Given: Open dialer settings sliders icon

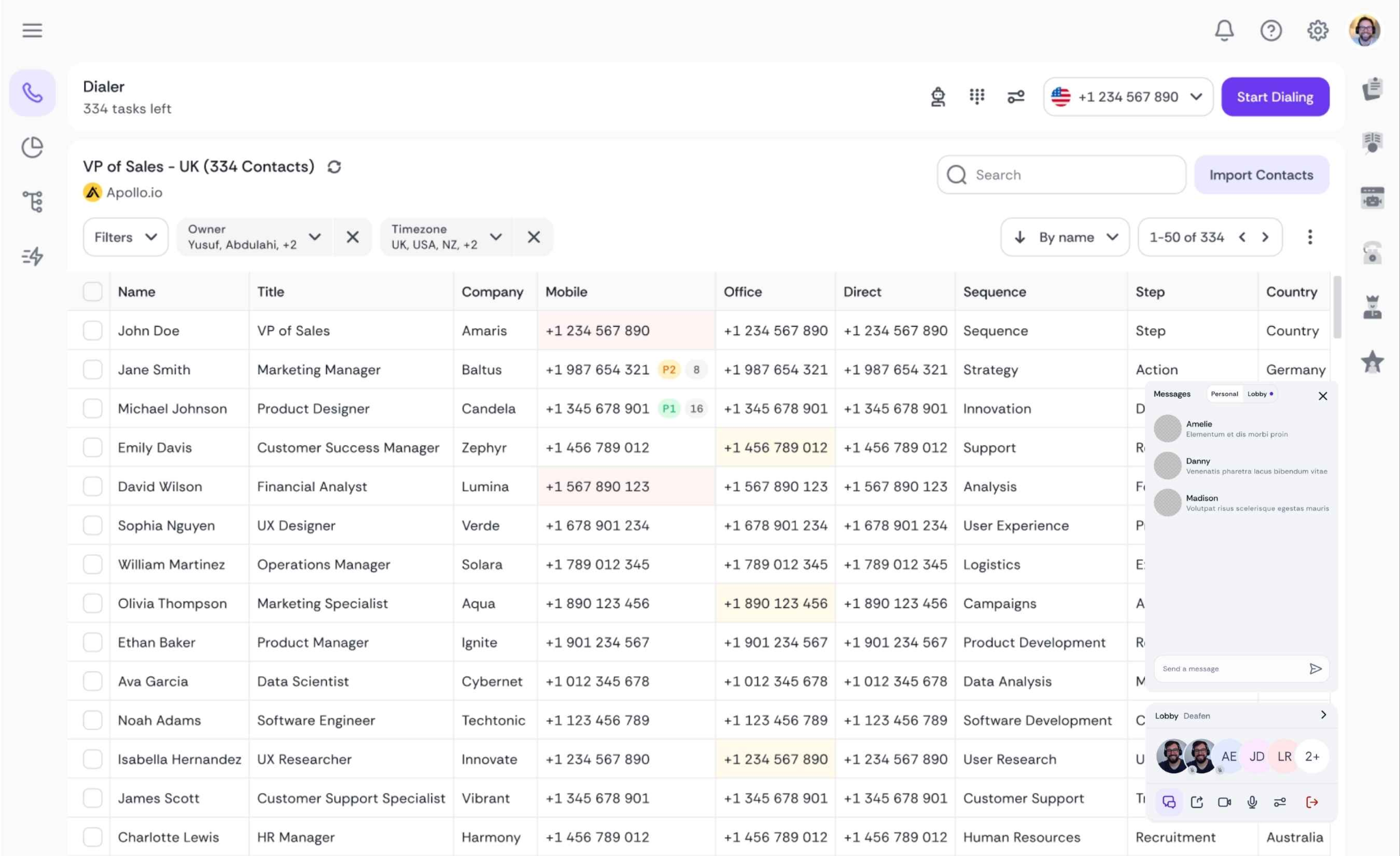Looking at the screenshot, I should point(1016,96).
